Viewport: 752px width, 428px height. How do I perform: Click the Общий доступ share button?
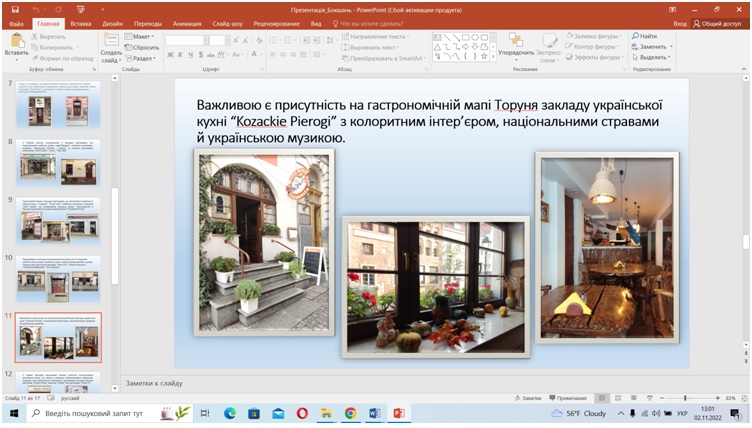coord(717,24)
